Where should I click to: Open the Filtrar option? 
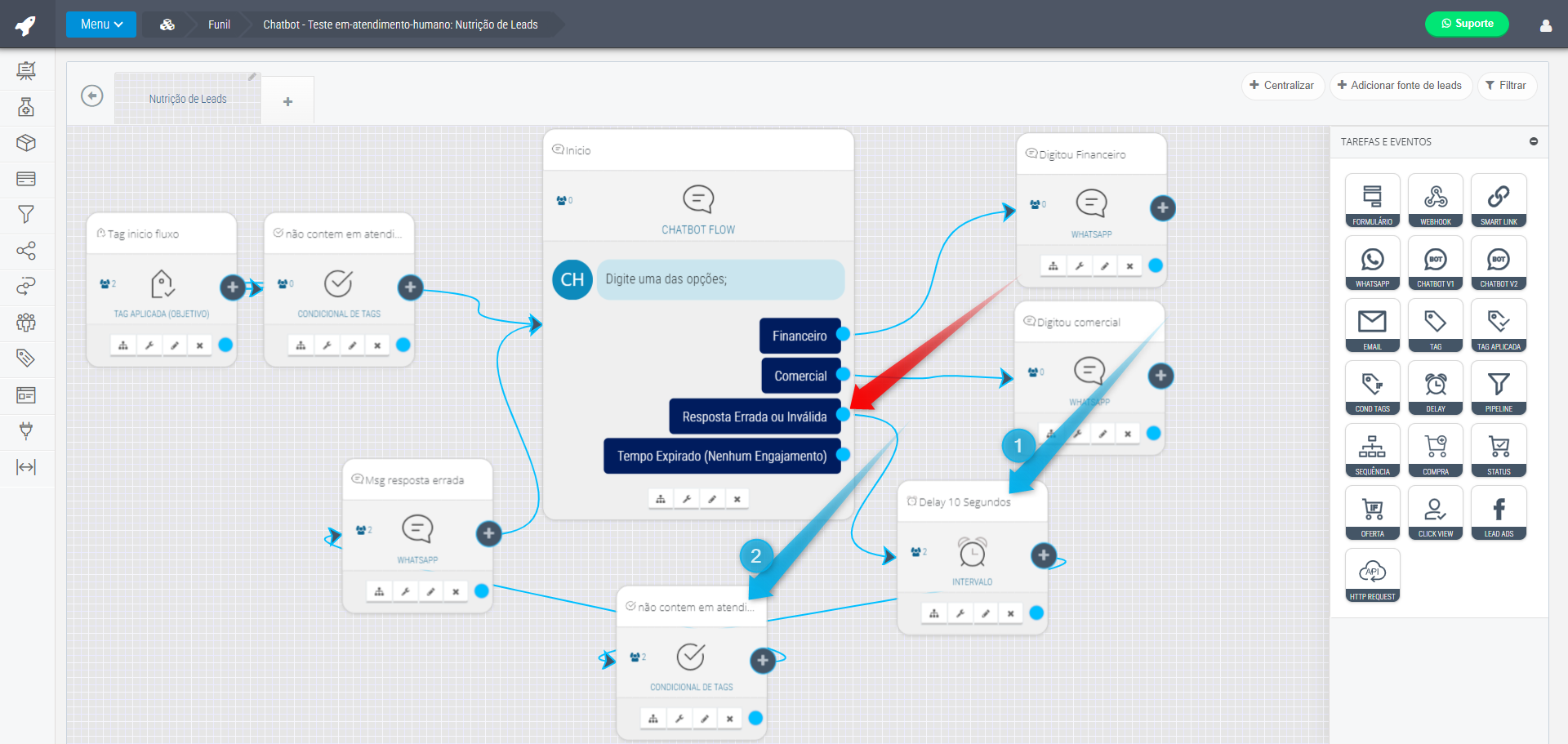(1506, 86)
